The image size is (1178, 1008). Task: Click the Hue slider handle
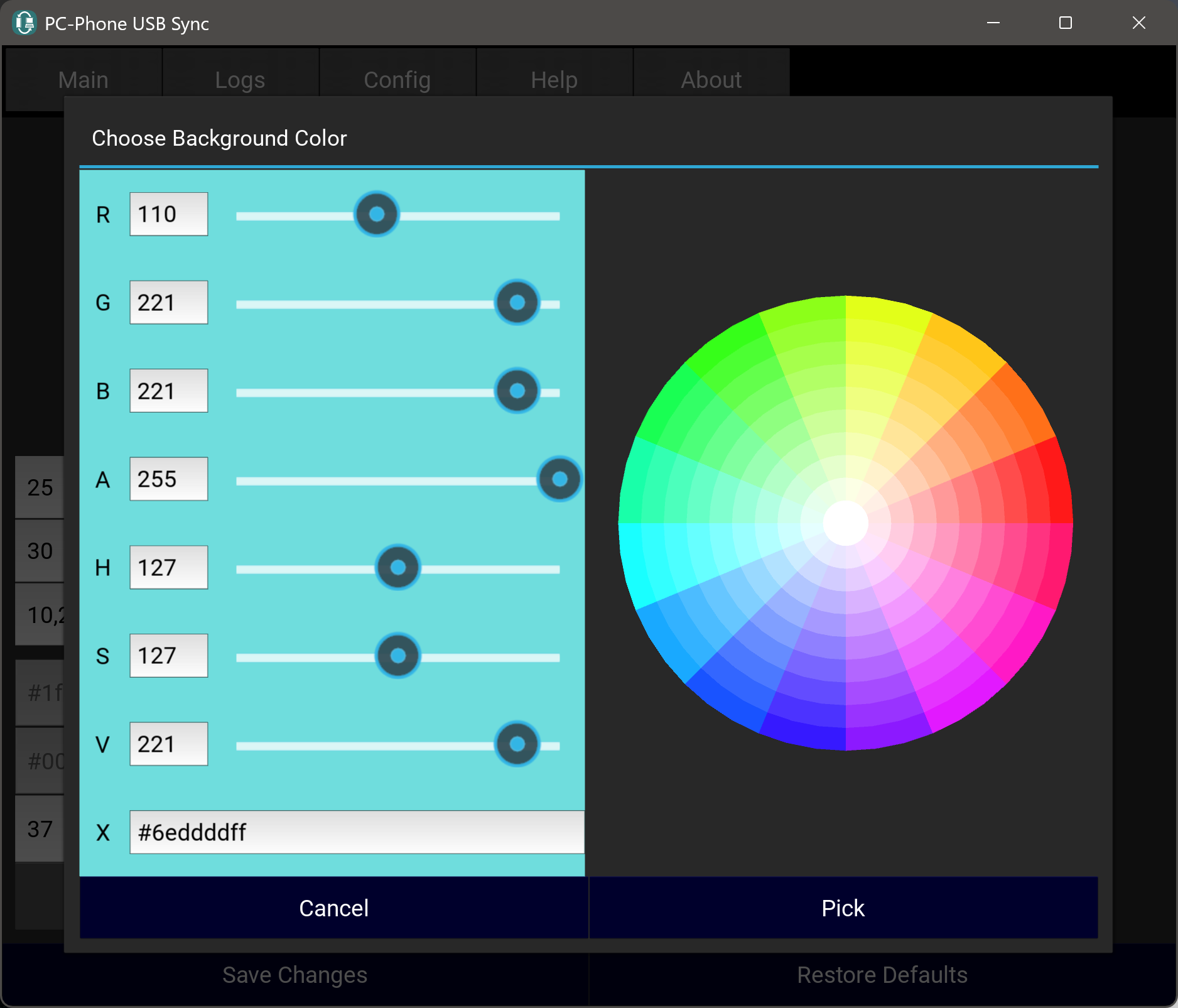397,568
